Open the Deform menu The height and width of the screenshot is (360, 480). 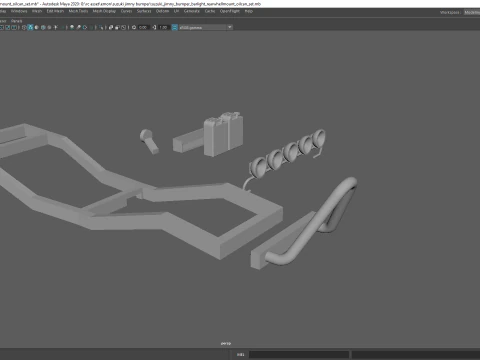(162, 11)
